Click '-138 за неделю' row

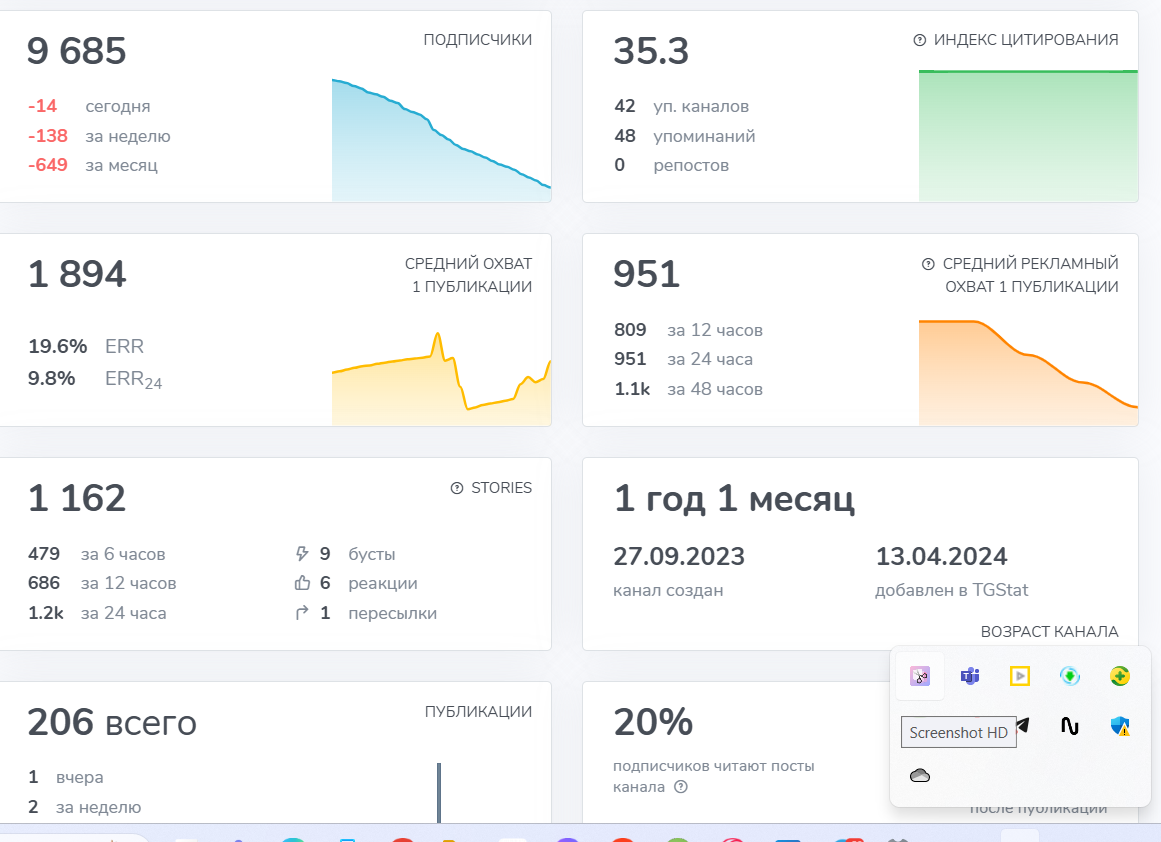pos(99,136)
